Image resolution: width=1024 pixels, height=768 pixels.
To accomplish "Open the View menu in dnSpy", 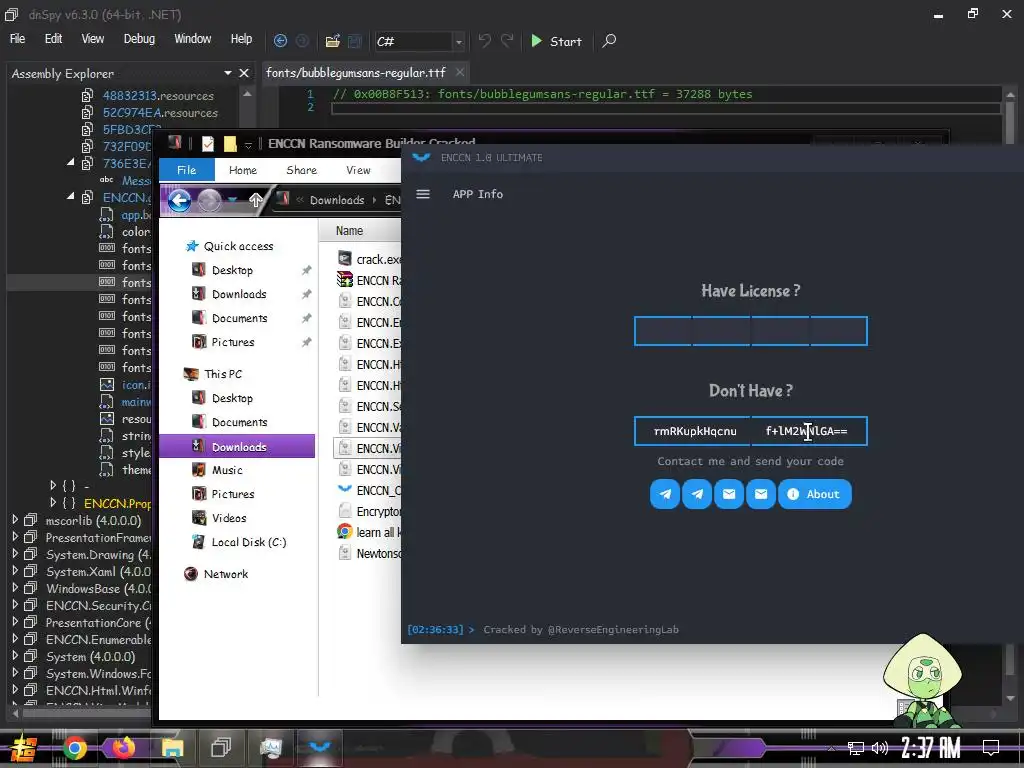I will (93, 39).
